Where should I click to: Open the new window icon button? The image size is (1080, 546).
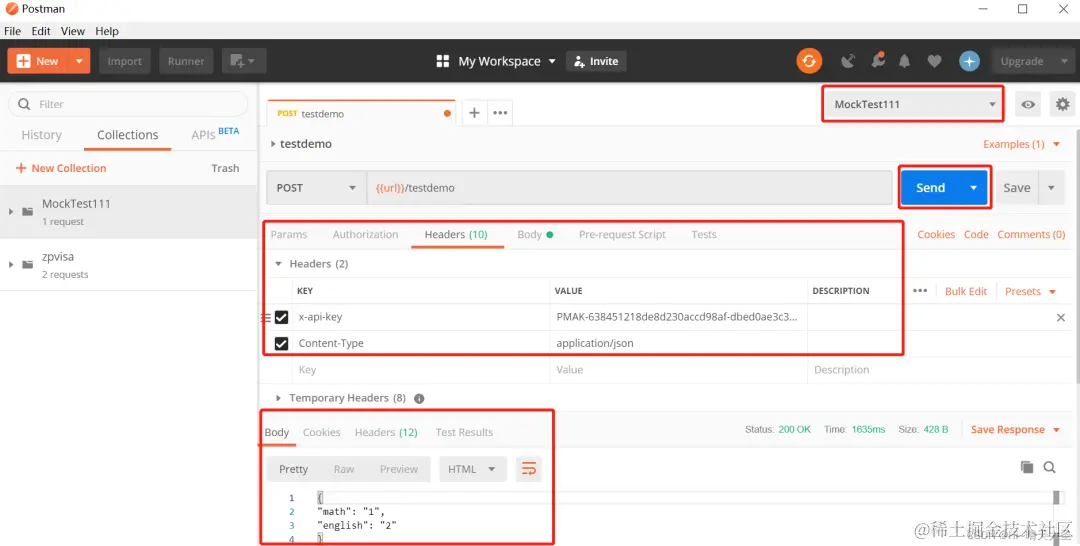tap(244, 61)
